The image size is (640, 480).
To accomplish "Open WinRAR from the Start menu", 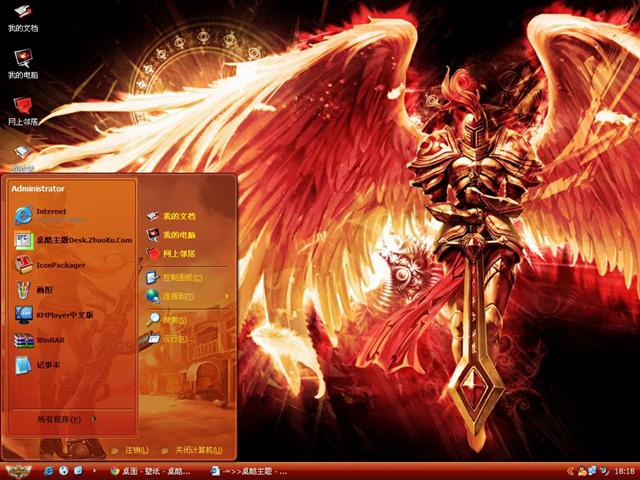I will coord(39,340).
